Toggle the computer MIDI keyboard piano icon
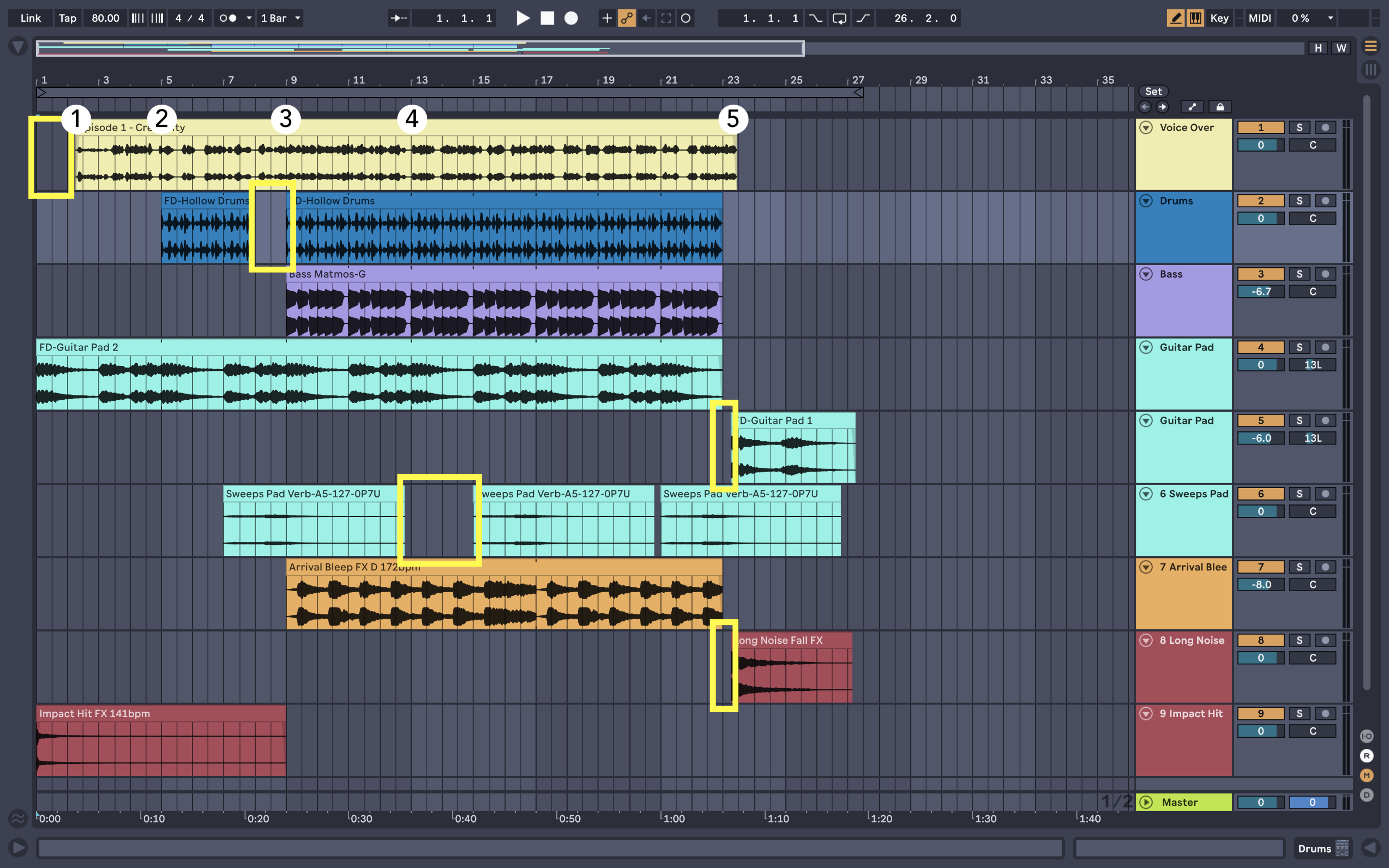 coord(1195,18)
